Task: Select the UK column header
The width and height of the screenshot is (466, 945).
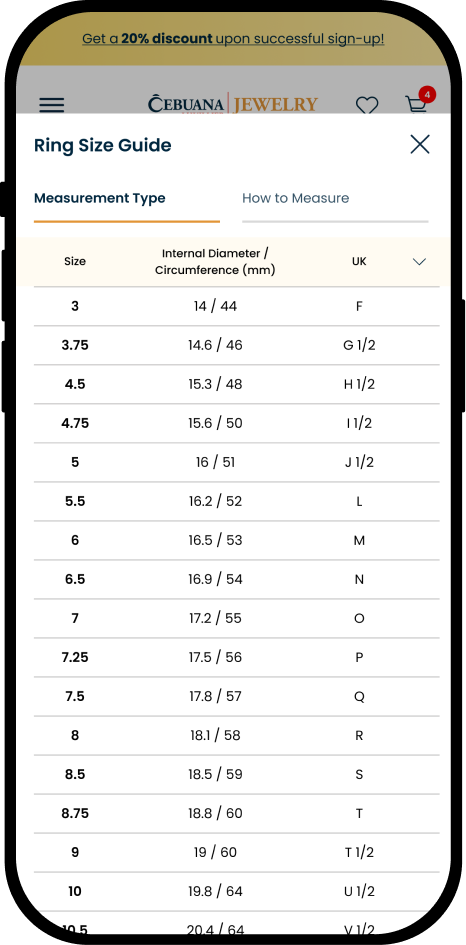Action: coord(359,262)
